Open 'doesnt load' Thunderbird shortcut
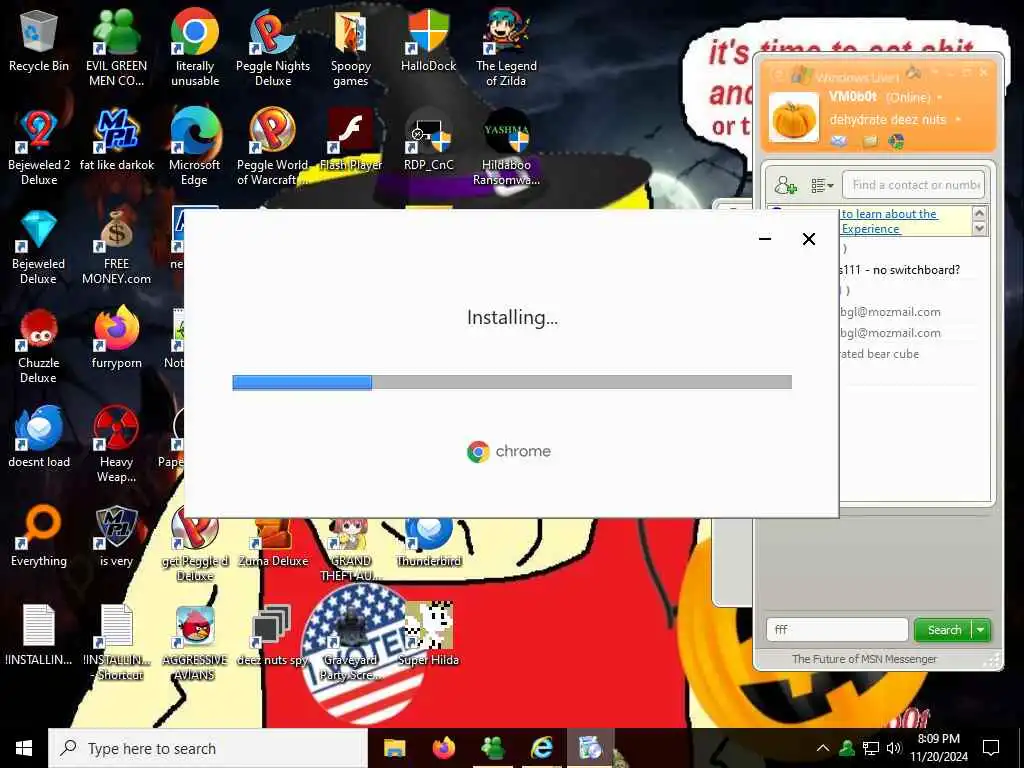 [39, 438]
